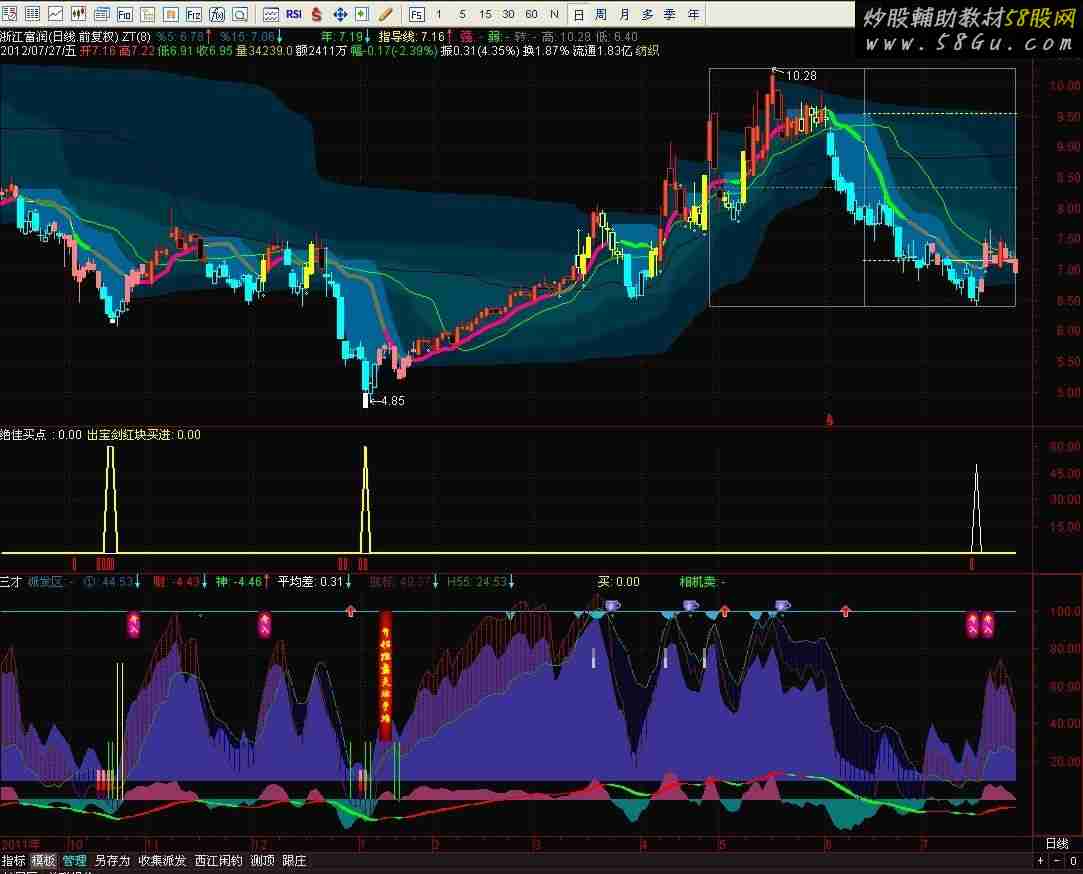Click the Fs time-share icon
The height and width of the screenshot is (874, 1083).
tap(416, 14)
